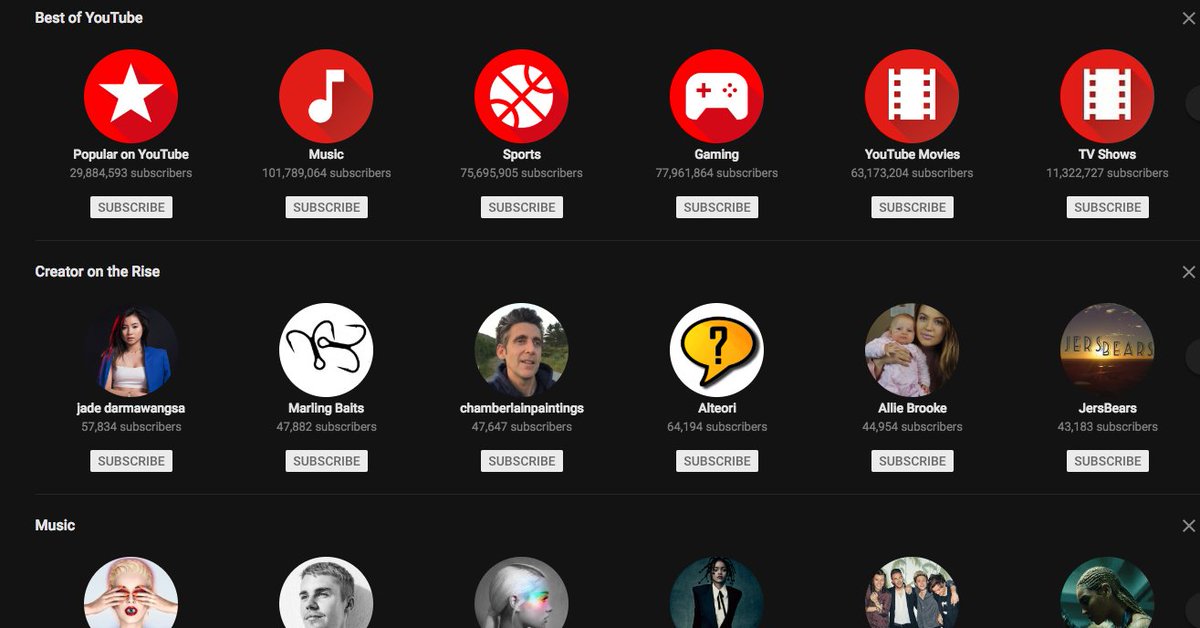This screenshot has height=628, width=1200.
Task: Open the JersBears name link
Action: 1107,409
